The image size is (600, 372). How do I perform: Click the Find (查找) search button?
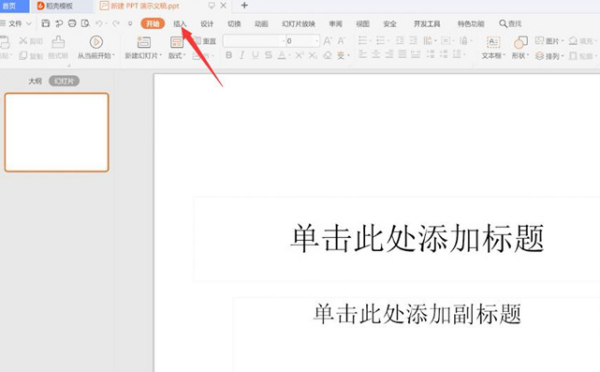(x=510, y=24)
